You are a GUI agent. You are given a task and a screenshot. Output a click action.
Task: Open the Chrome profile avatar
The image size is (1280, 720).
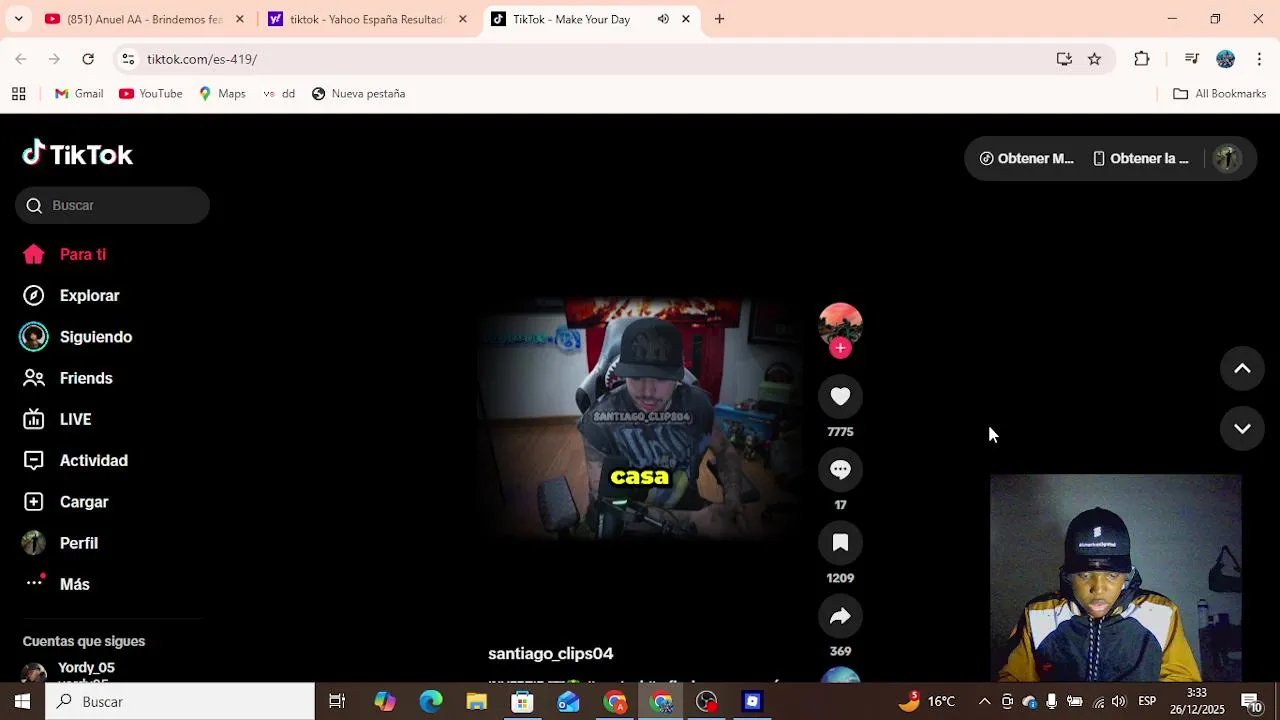click(x=1225, y=59)
